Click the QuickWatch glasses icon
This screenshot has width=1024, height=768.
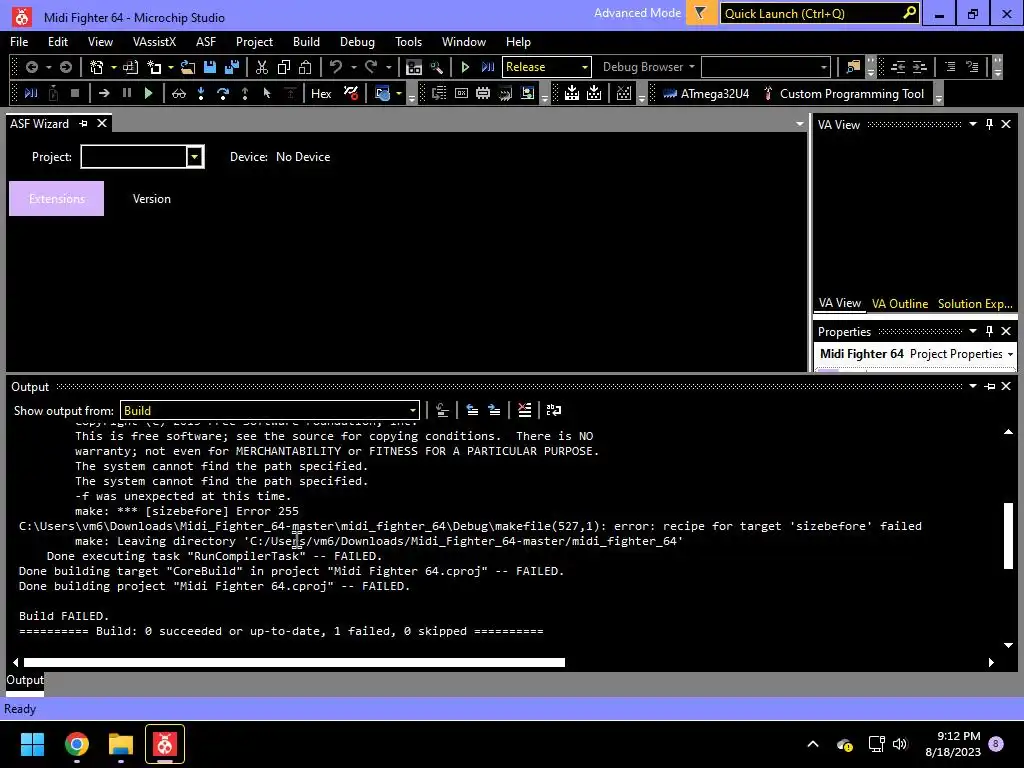coord(179,93)
